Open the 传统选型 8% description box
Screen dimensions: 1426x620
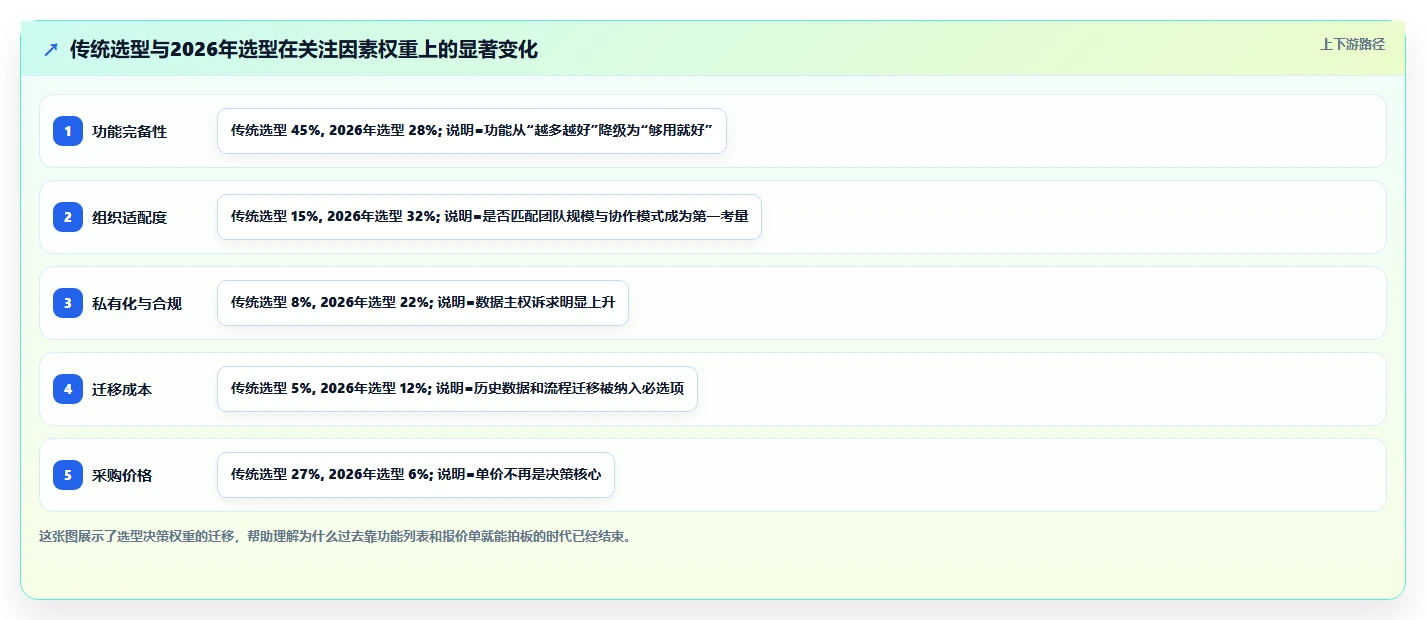point(422,303)
